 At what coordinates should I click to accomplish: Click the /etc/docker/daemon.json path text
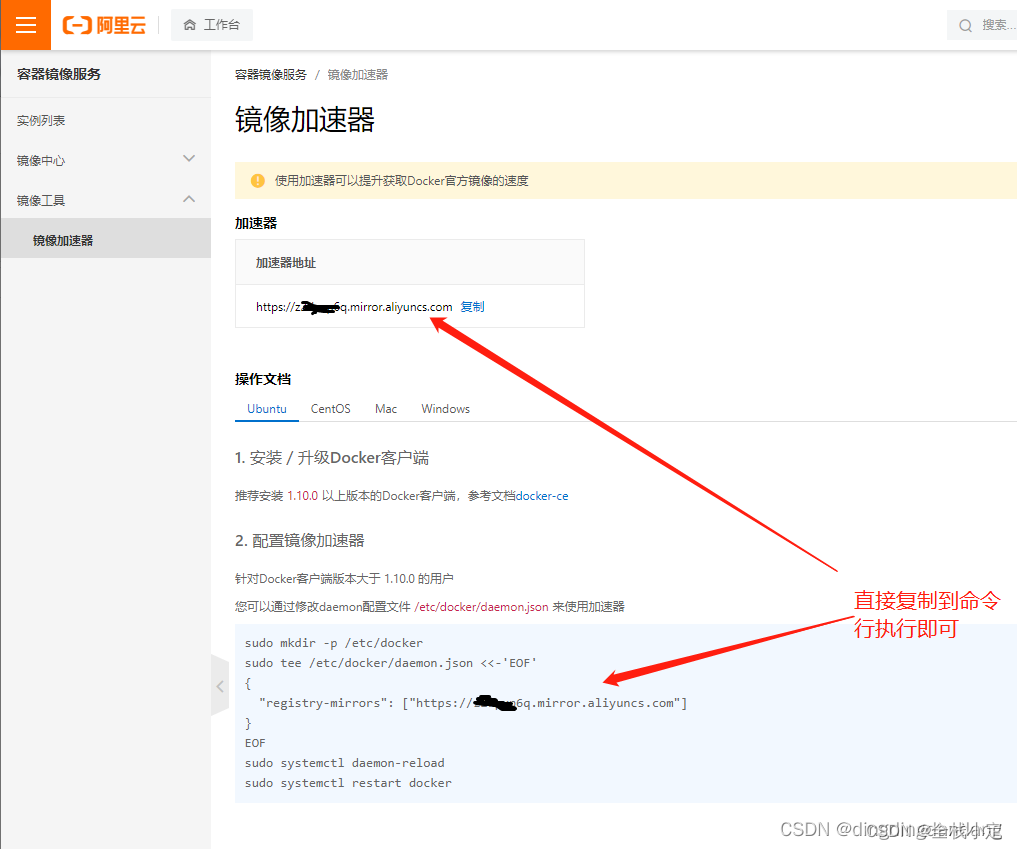(x=481, y=606)
